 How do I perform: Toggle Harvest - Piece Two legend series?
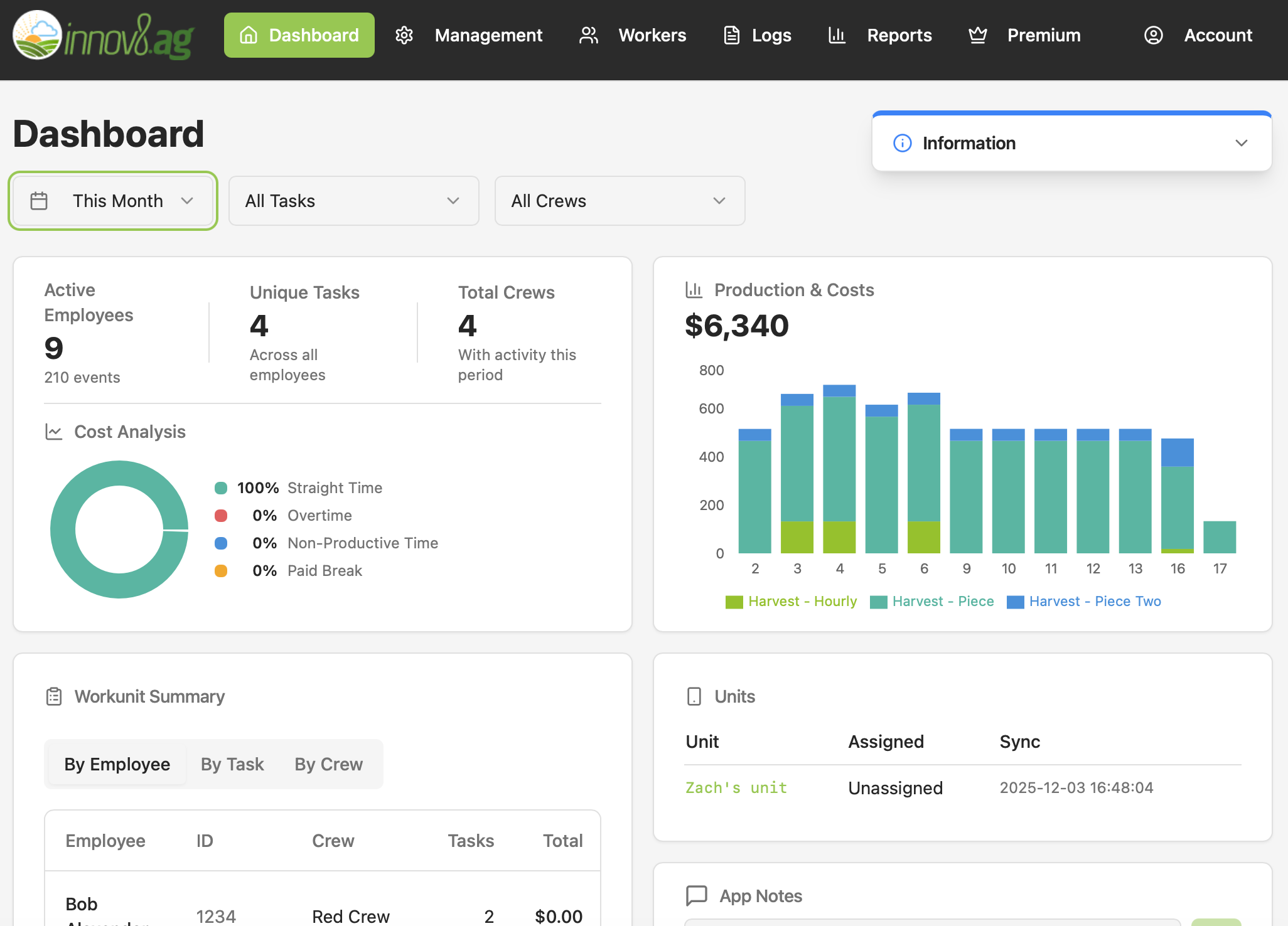click(x=1084, y=602)
